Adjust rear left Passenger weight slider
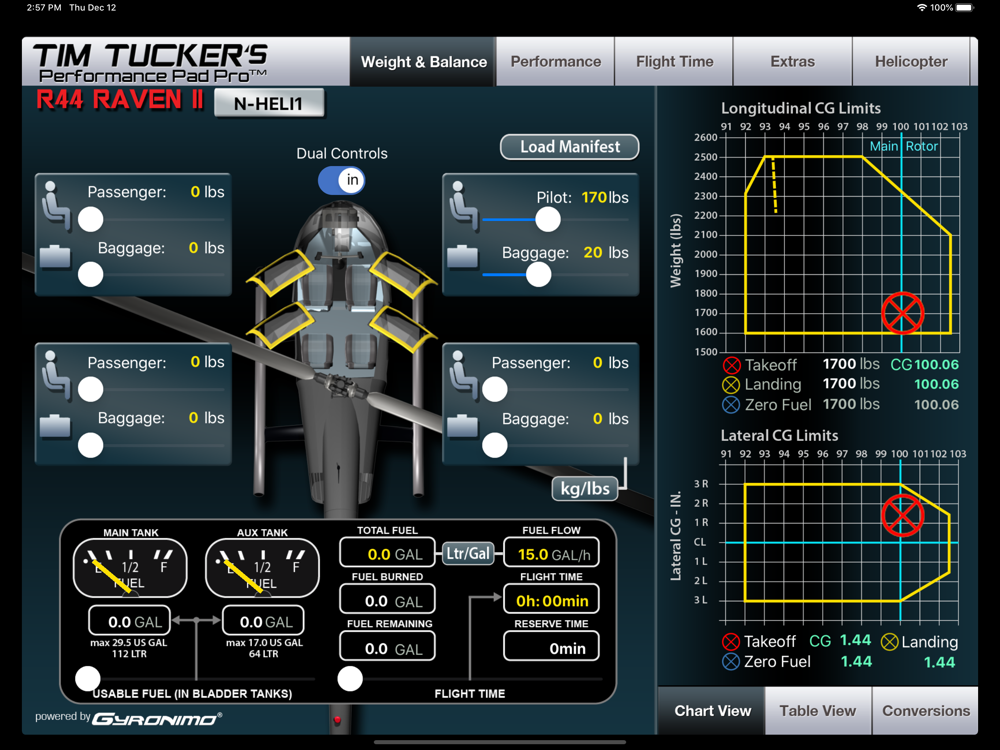The image size is (1000, 750). click(91, 389)
